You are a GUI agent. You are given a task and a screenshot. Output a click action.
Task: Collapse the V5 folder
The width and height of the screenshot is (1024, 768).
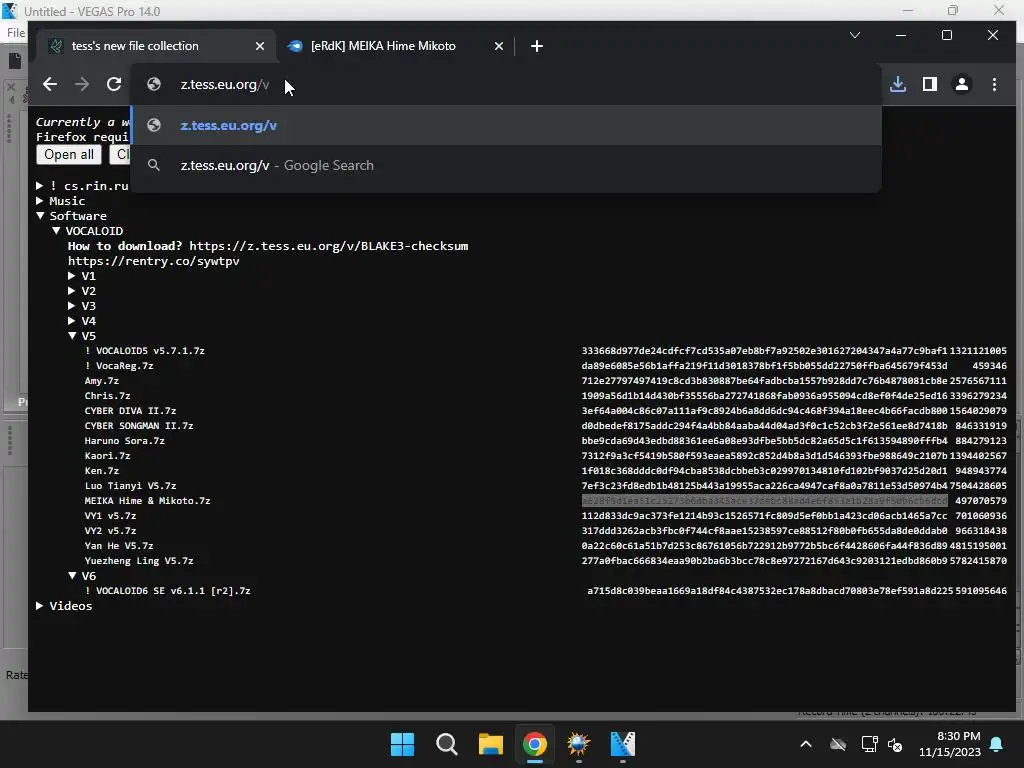(72, 336)
